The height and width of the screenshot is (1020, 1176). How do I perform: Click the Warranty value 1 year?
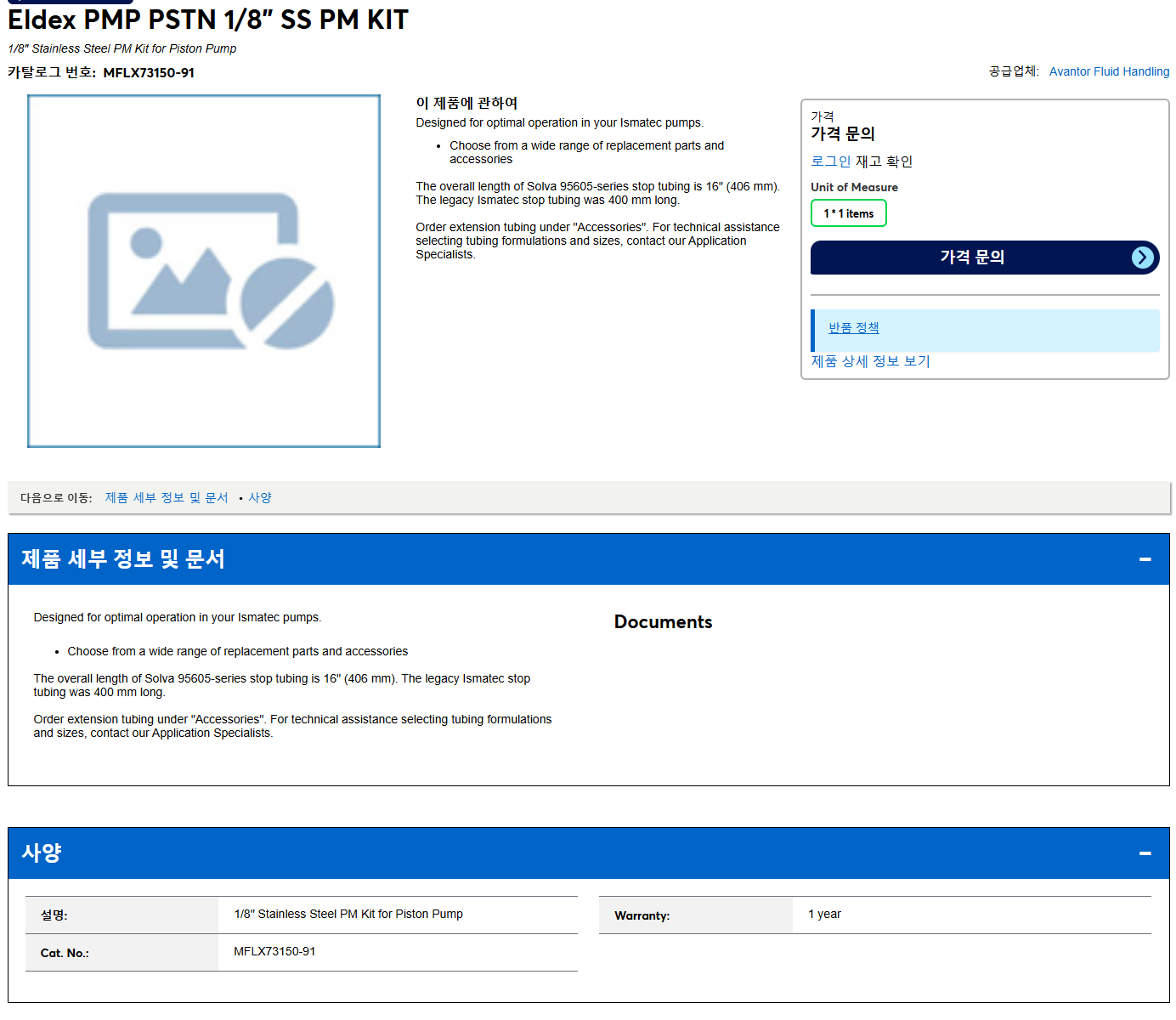[824, 915]
